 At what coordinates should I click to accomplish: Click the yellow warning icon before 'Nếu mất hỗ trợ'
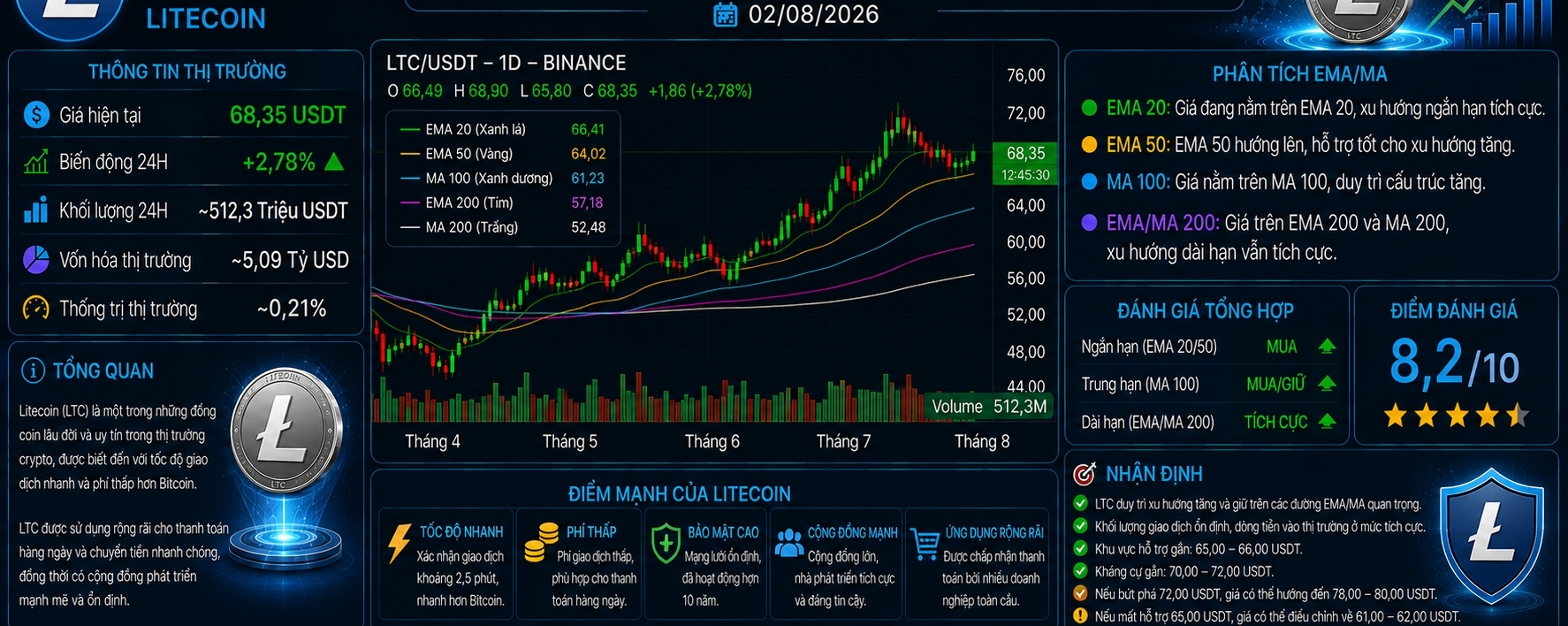point(1080,615)
